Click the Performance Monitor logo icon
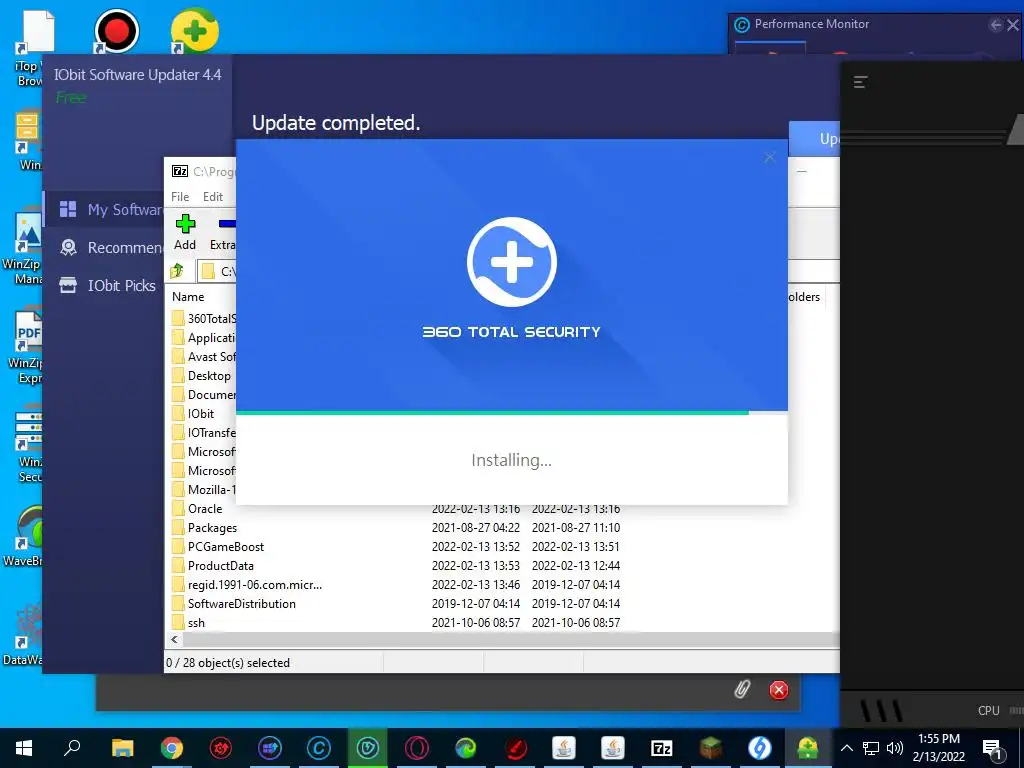The image size is (1024, 768). [742, 25]
